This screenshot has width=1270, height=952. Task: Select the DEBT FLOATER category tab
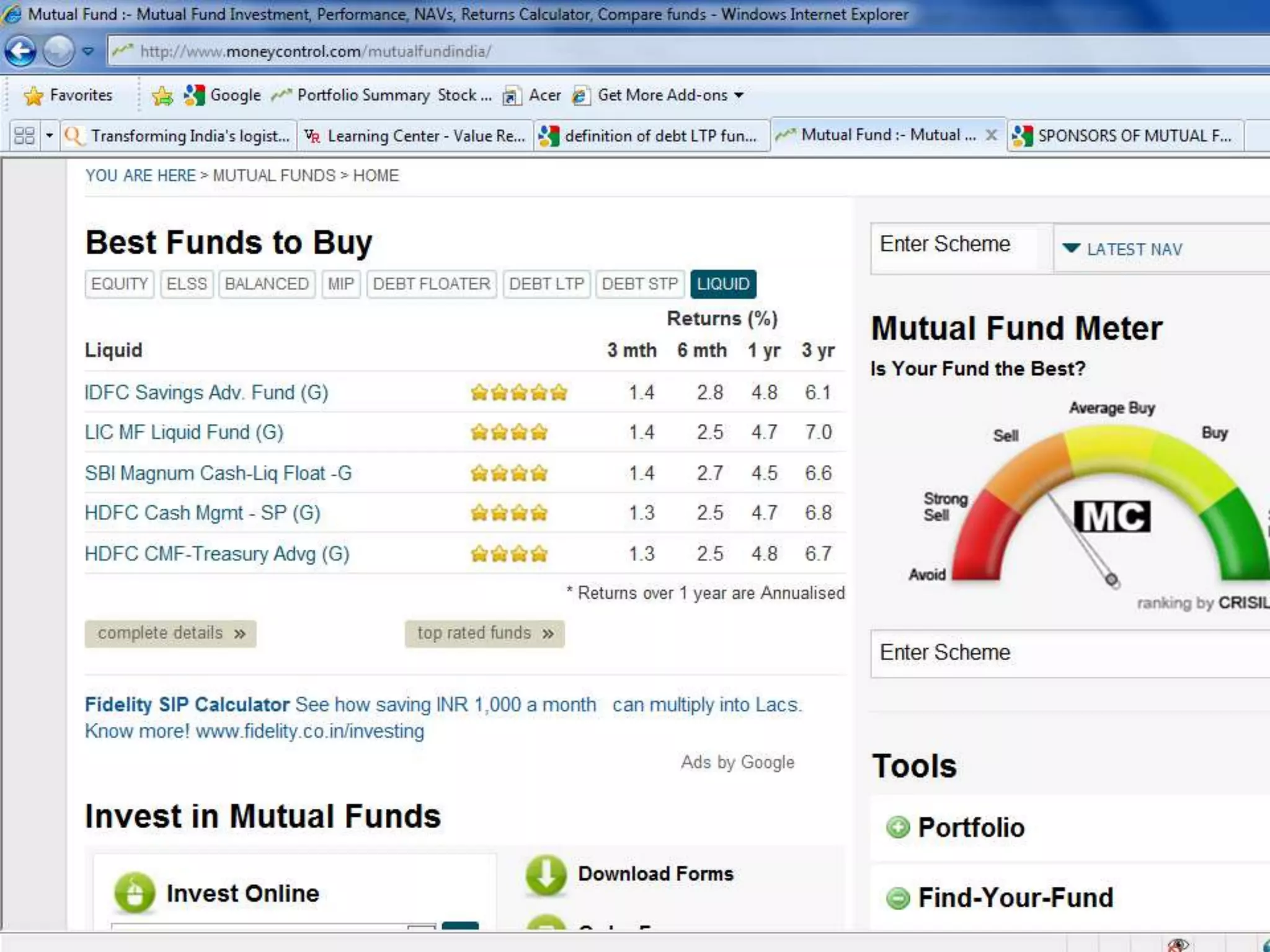[x=431, y=284]
